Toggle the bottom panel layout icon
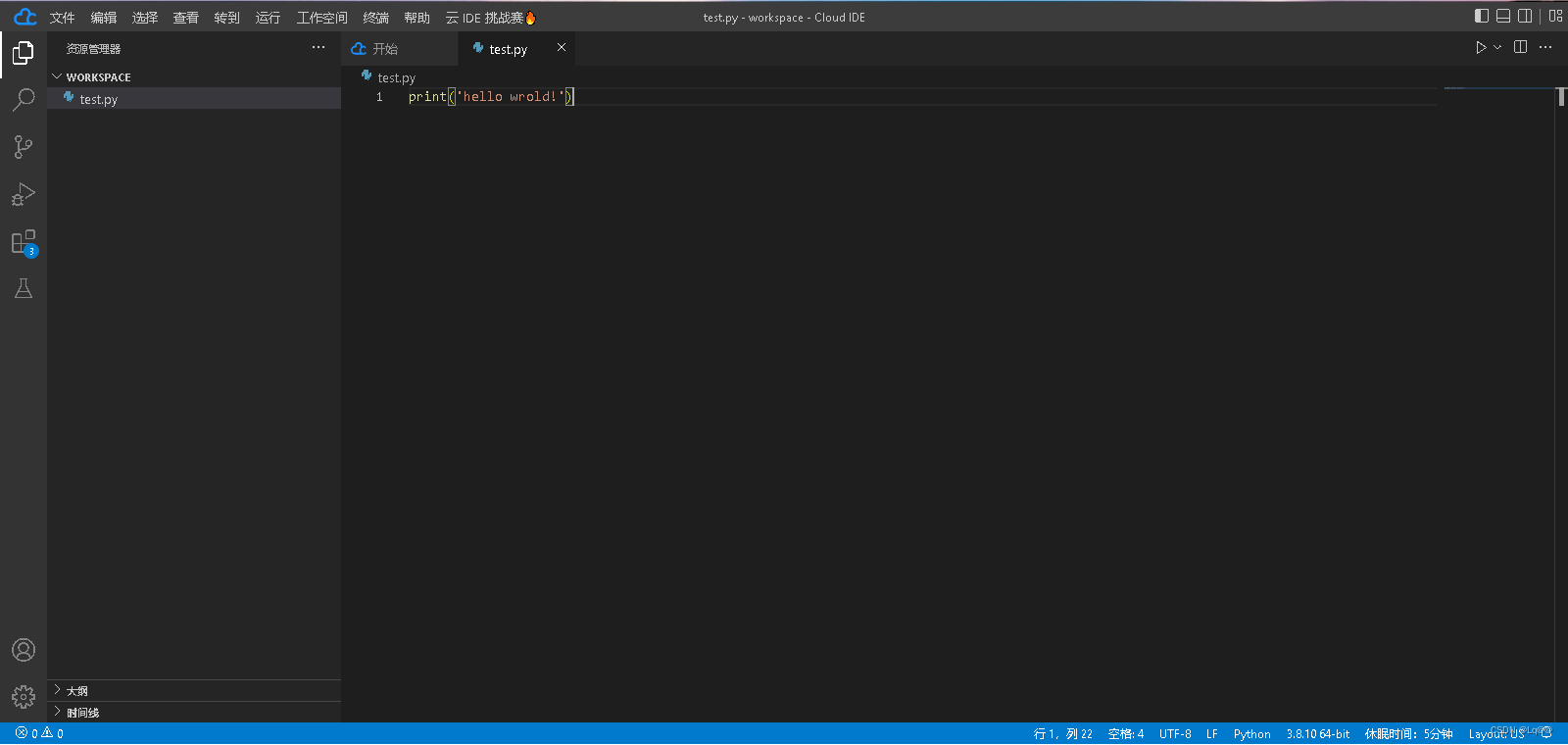This screenshot has width=1568, height=745. click(1503, 16)
